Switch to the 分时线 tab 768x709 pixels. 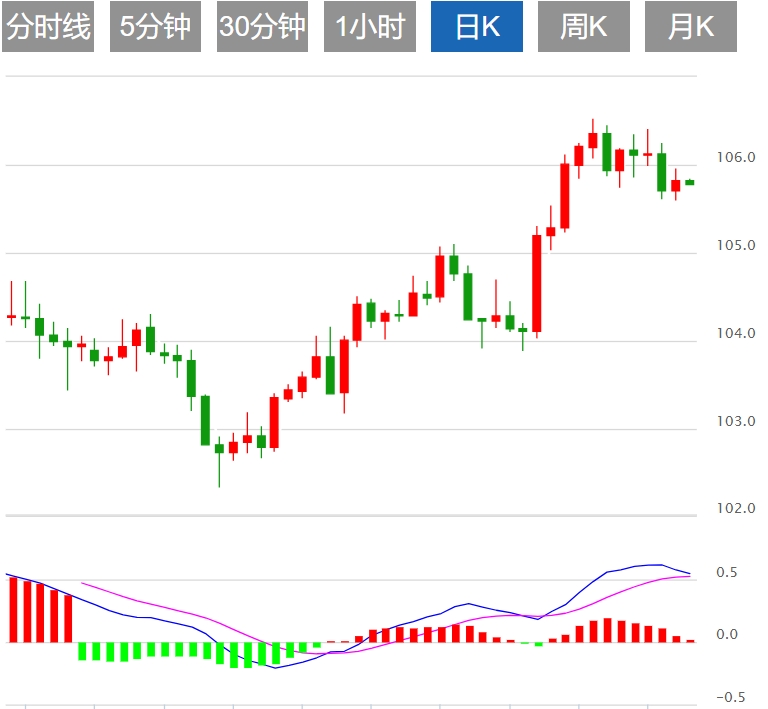click(48, 26)
